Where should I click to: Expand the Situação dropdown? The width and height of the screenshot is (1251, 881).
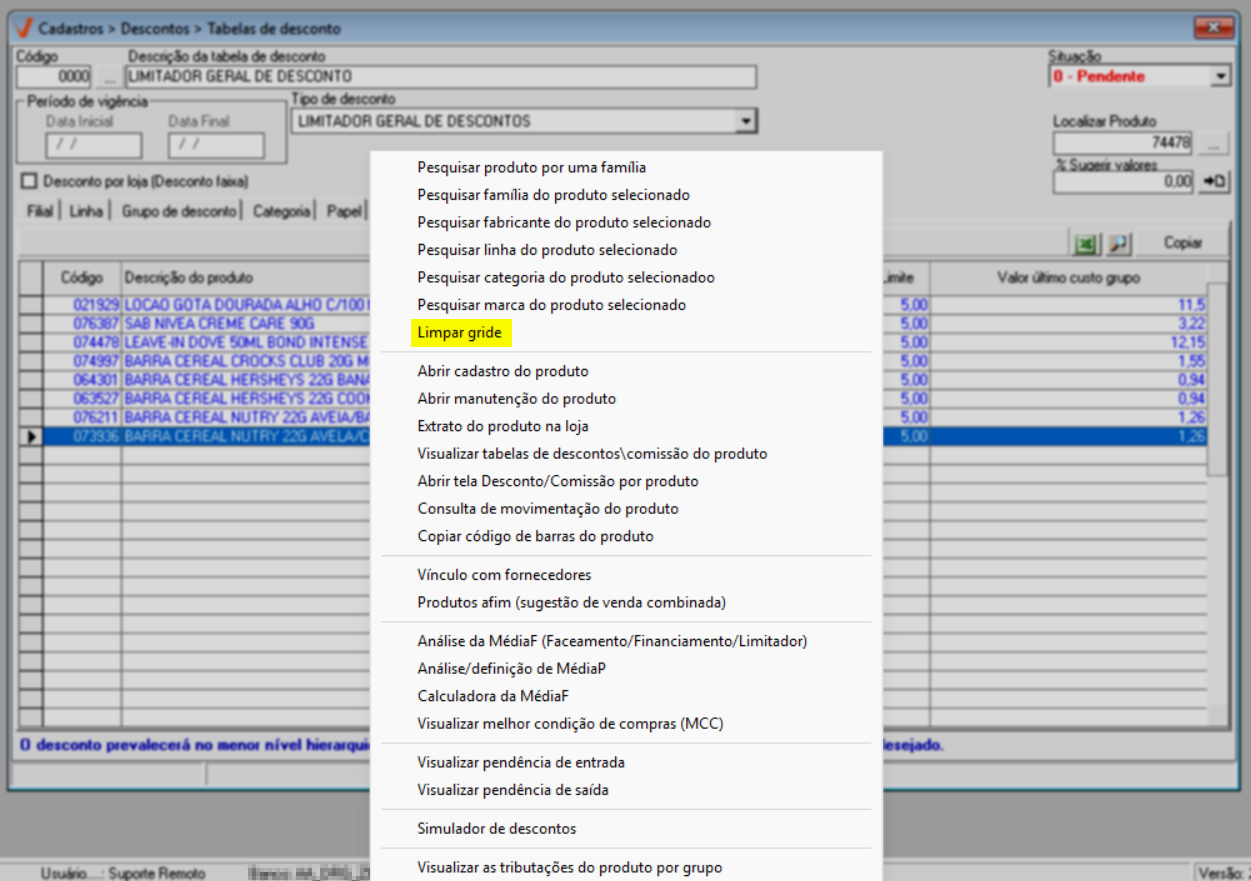point(1220,77)
